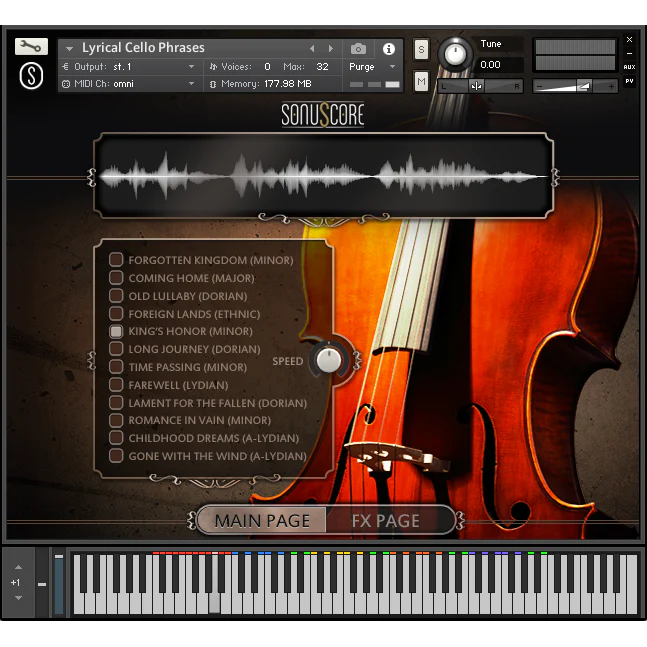The height and width of the screenshot is (647, 647).
Task: Go to the next instrument preset arrow
Action: [x=329, y=48]
